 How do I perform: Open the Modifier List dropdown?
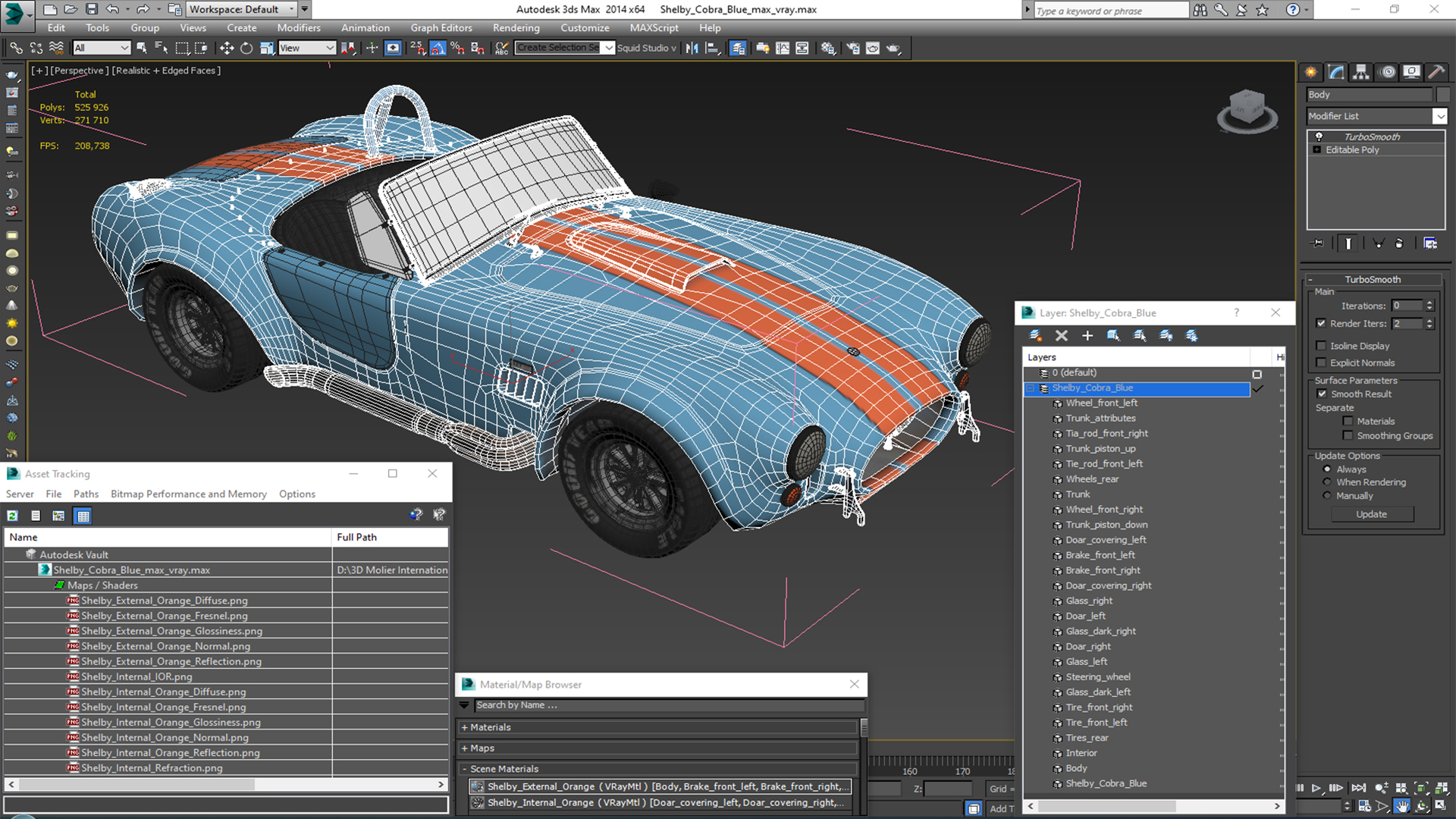pos(1439,116)
